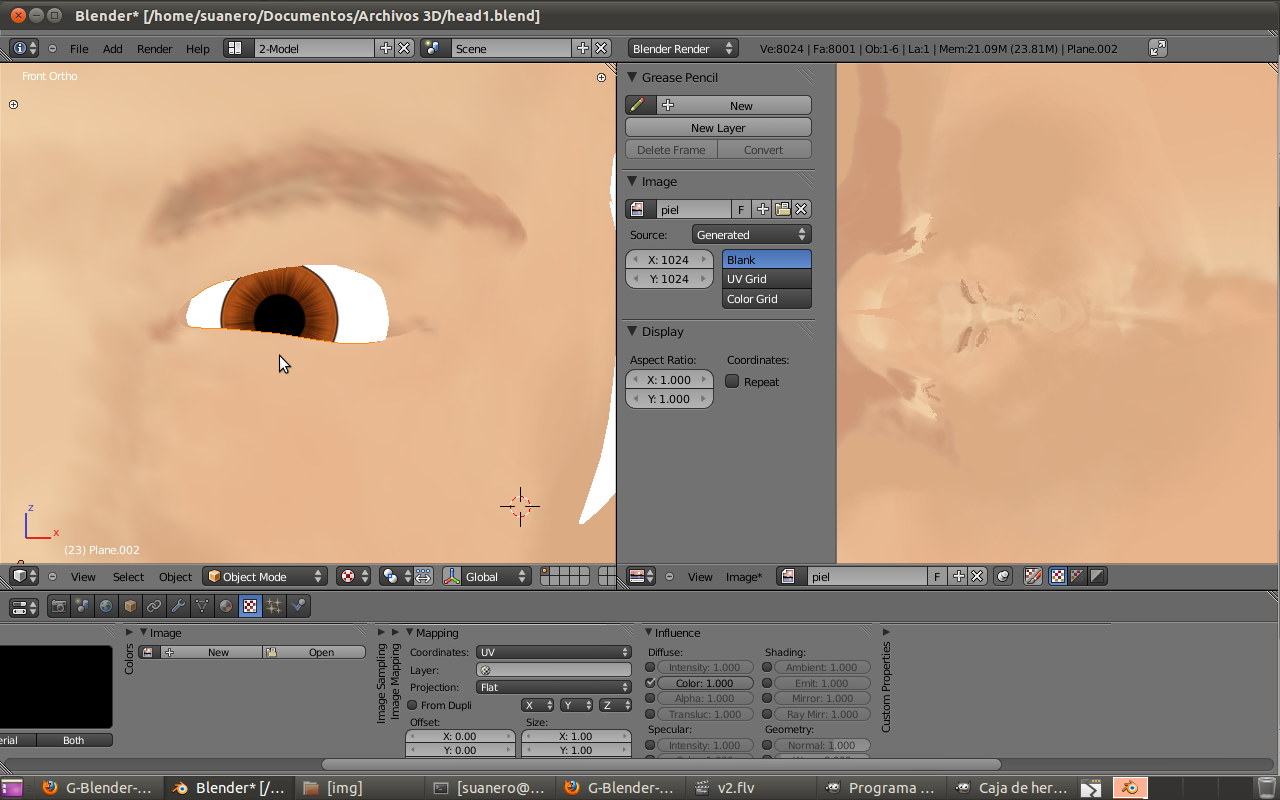
Task: Toggle the Diffuse Color influence checkbox
Action: click(651, 683)
